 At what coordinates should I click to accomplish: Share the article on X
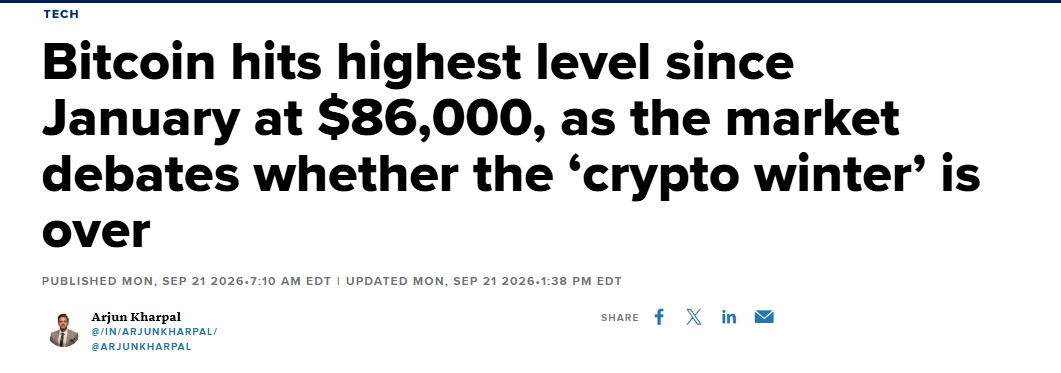click(694, 317)
